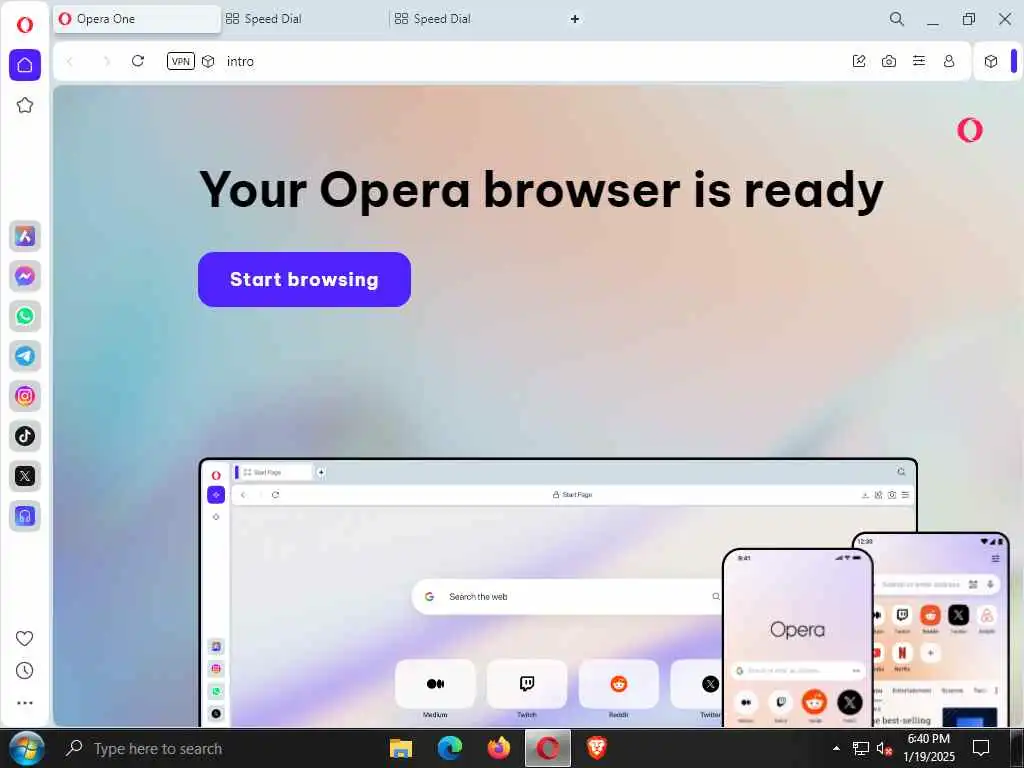Click the red Opera logo on page

tap(970, 130)
